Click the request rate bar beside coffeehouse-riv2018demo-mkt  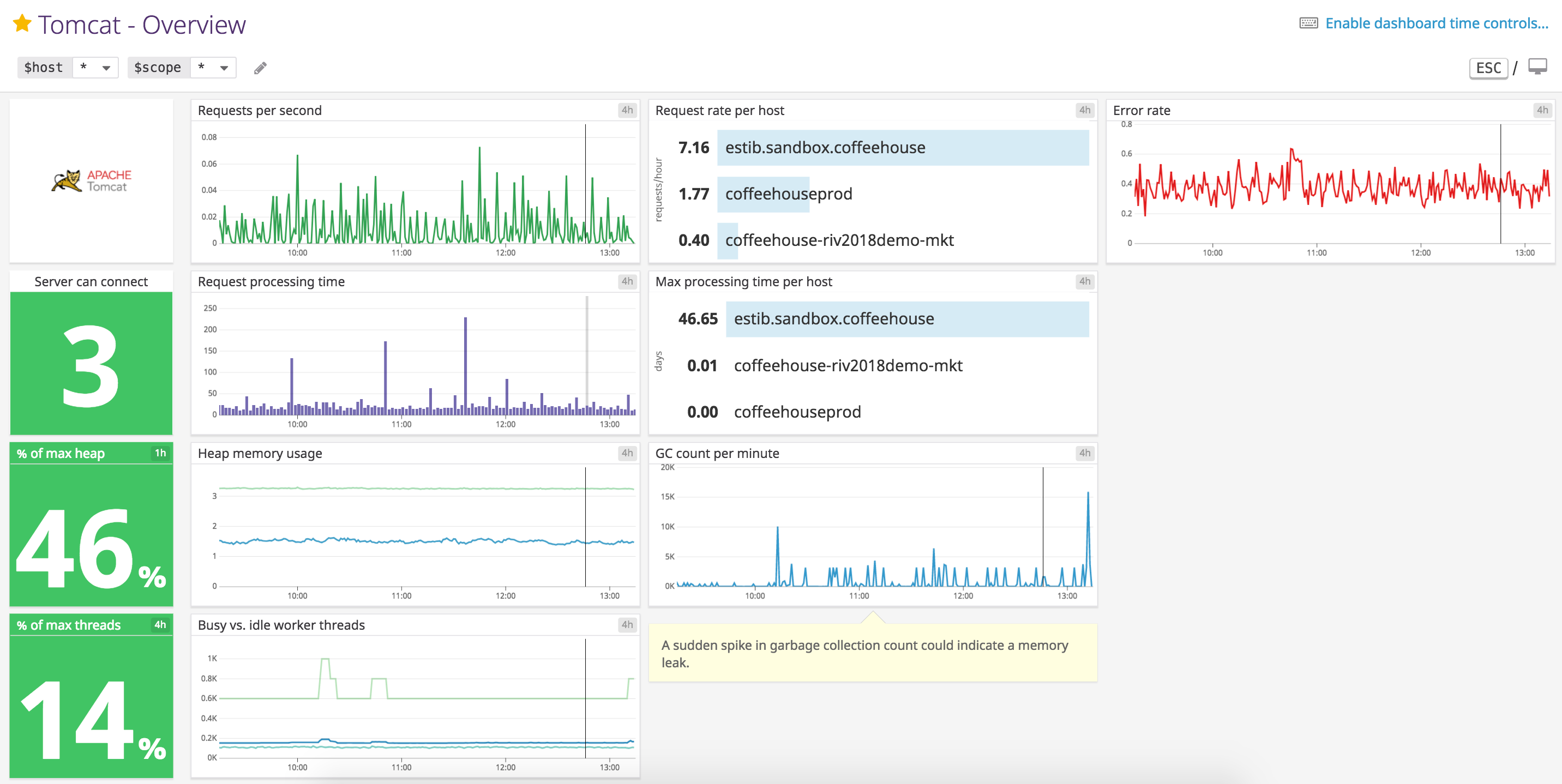coord(727,240)
